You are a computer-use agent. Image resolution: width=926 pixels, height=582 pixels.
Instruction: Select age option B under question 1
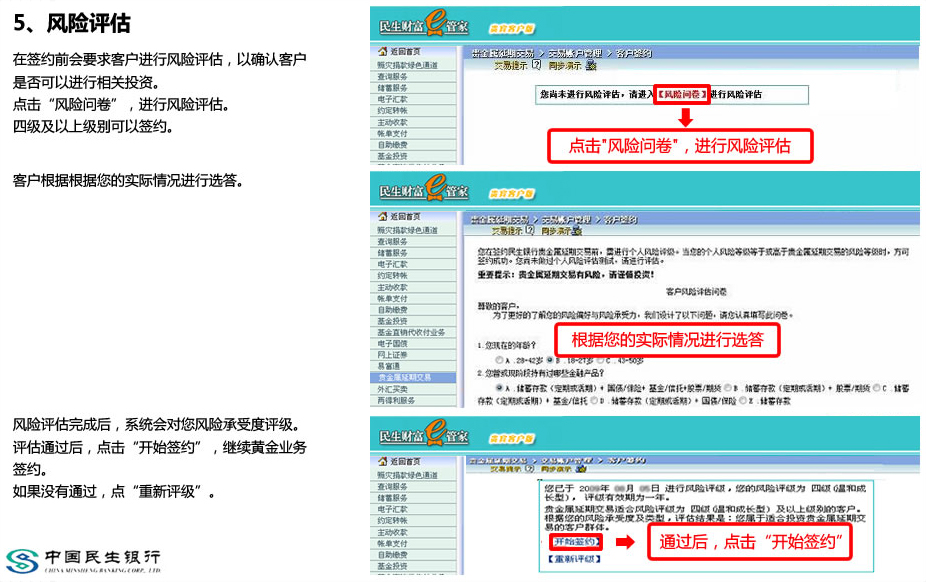coord(550,360)
